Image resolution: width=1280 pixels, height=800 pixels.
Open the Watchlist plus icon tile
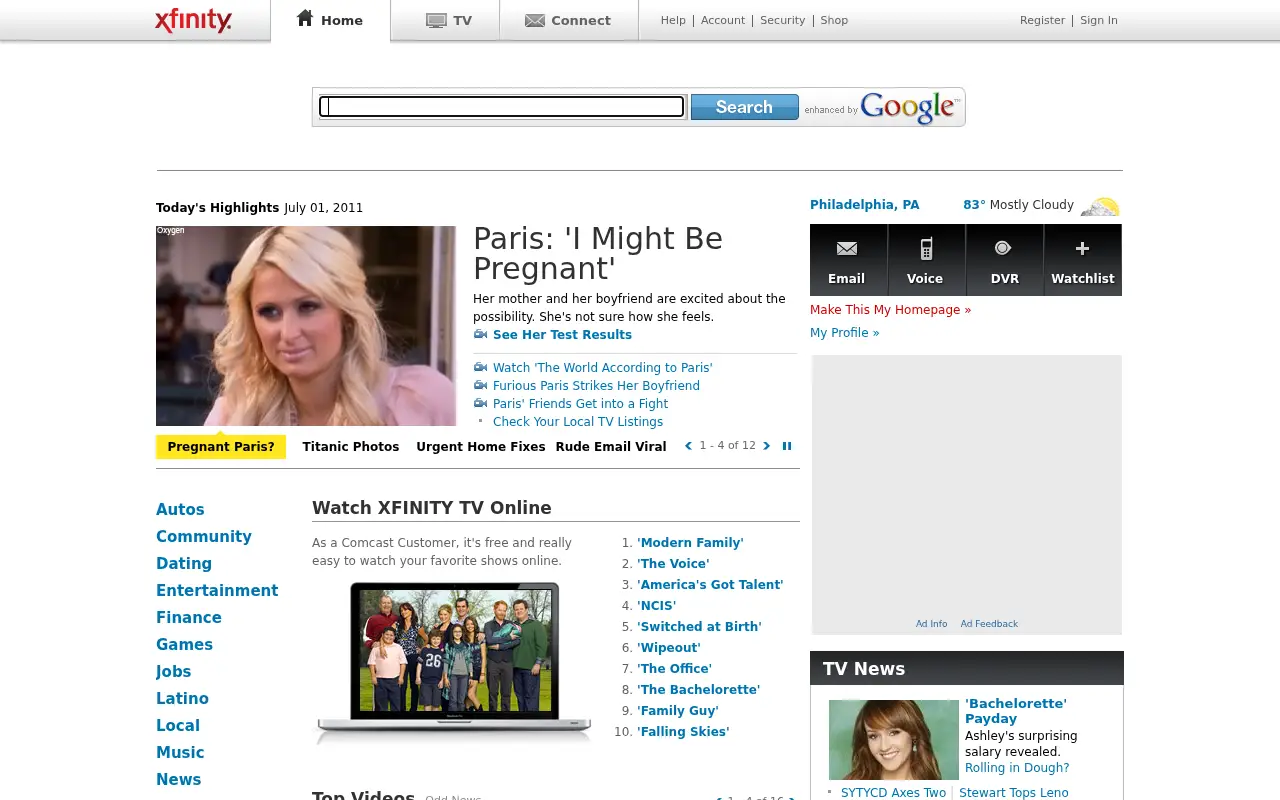click(1083, 260)
